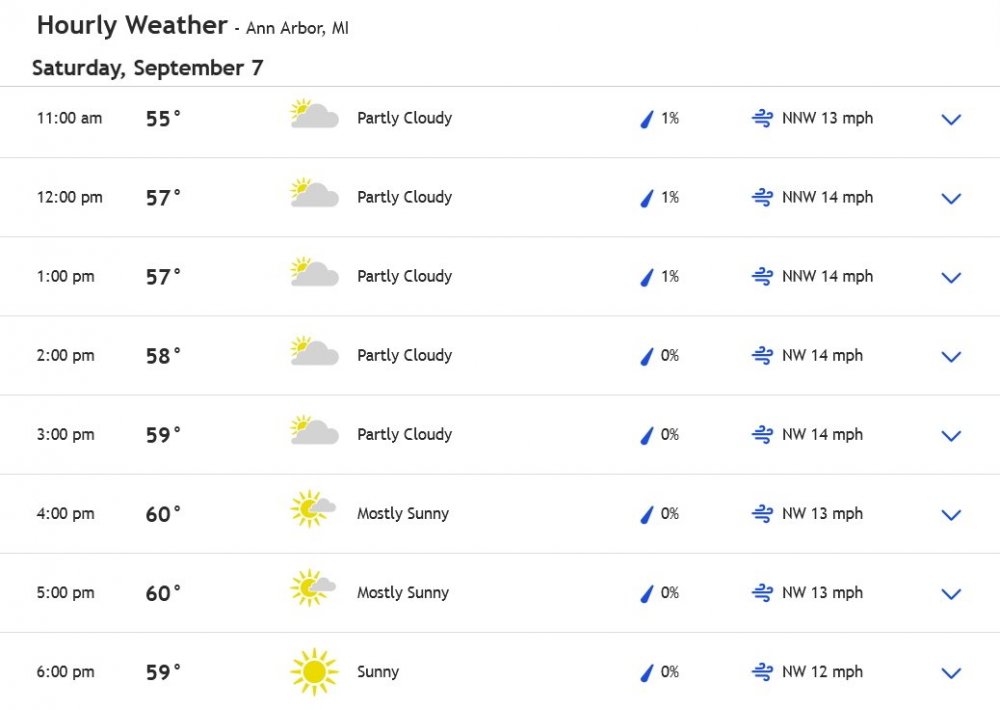Select the wind icon on the 3:00 pm row
Image resolution: width=1000 pixels, height=710 pixels.
tap(760, 434)
